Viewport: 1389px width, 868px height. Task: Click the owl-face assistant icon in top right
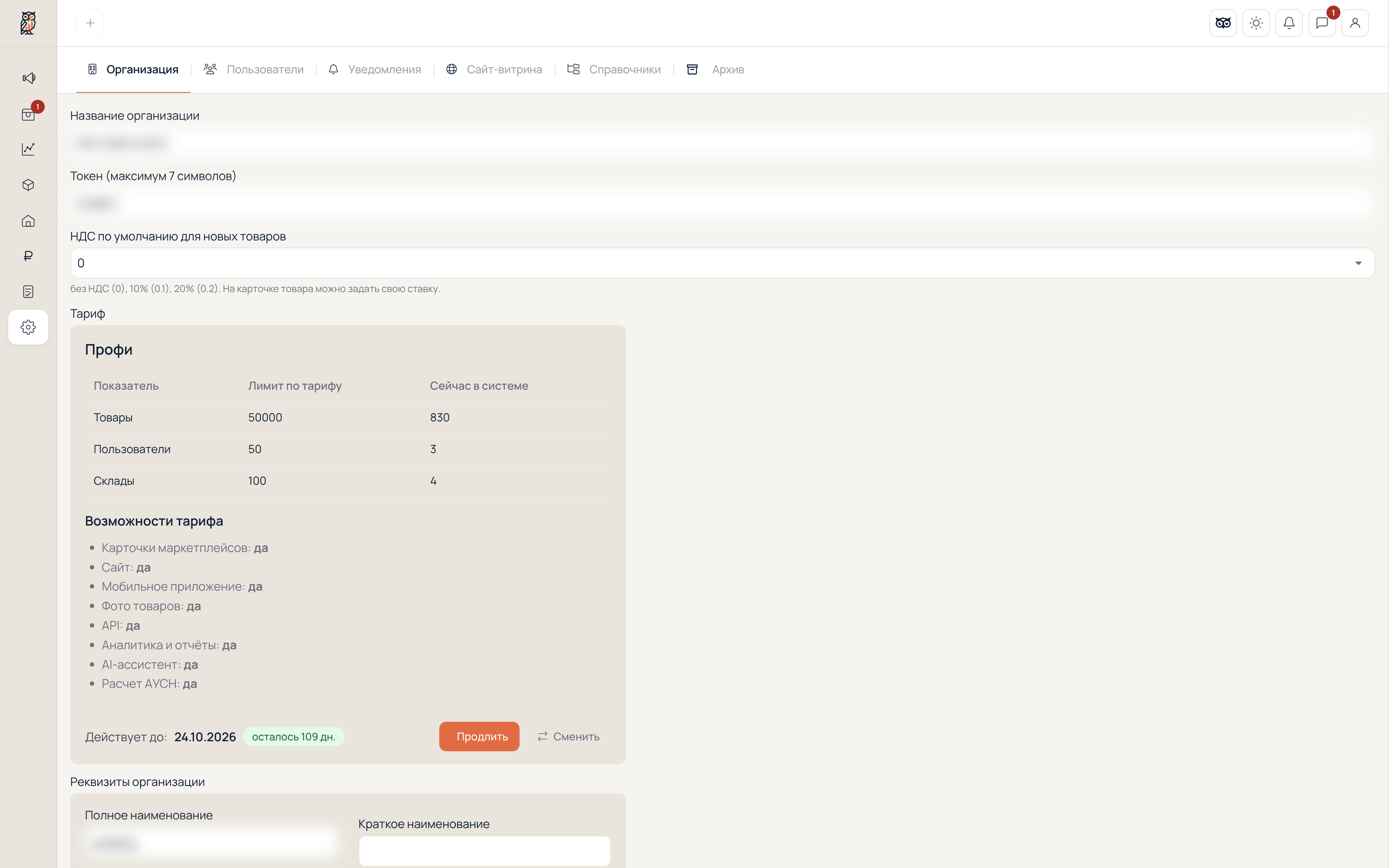tap(1223, 23)
